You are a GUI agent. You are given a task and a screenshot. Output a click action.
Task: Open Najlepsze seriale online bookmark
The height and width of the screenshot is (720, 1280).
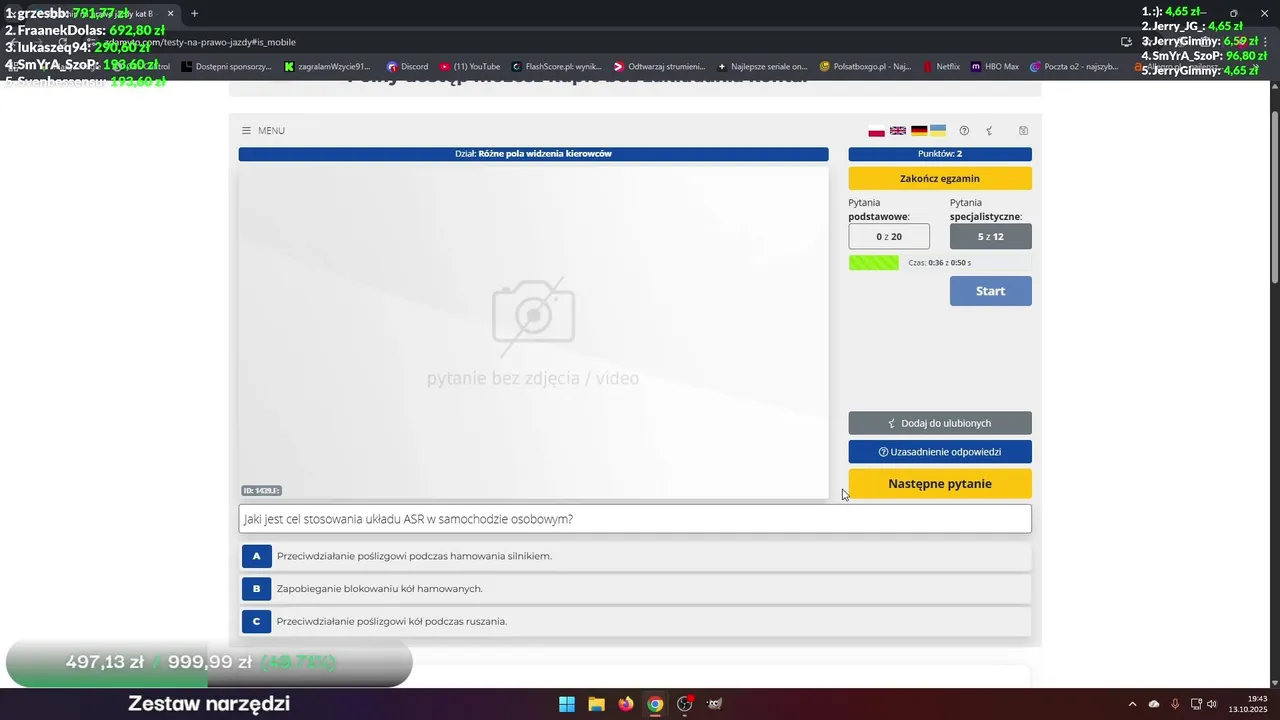click(x=763, y=67)
